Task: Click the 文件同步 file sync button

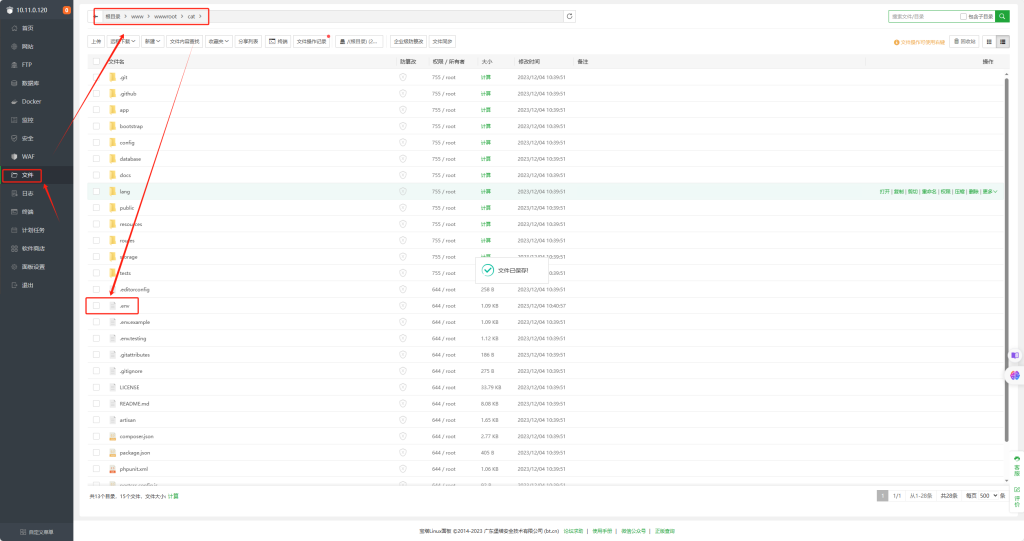Action: [x=442, y=41]
